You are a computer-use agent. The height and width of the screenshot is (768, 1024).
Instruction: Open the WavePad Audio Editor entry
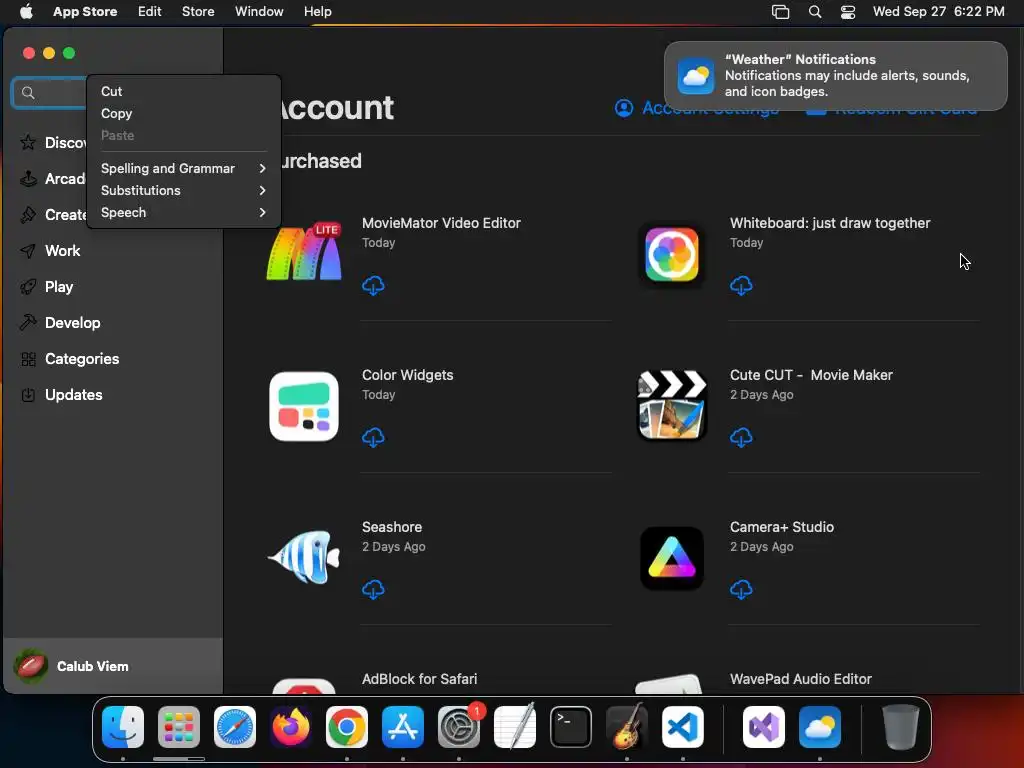pos(801,679)
